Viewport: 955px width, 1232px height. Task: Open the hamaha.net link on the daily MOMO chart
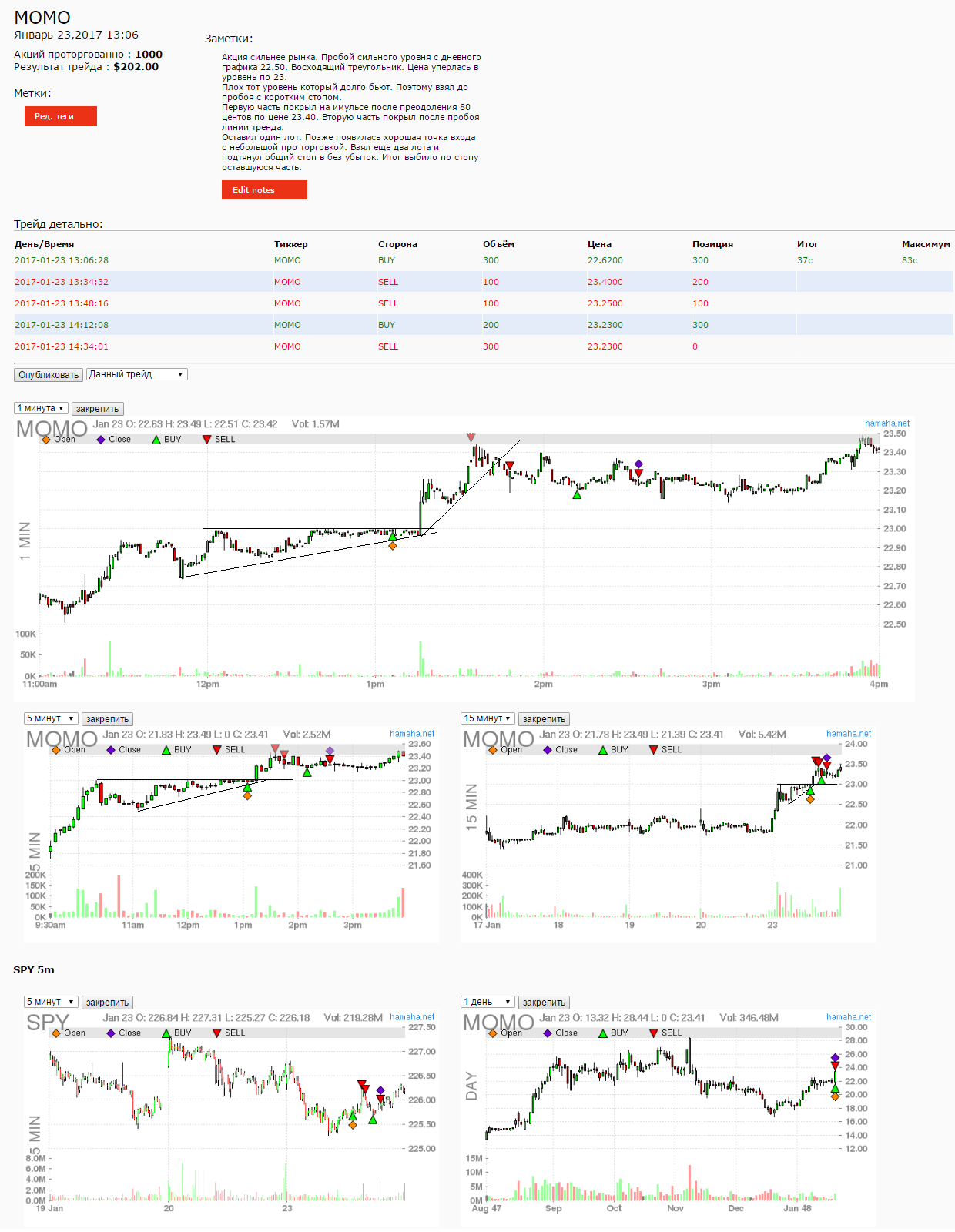point(849,1017)
